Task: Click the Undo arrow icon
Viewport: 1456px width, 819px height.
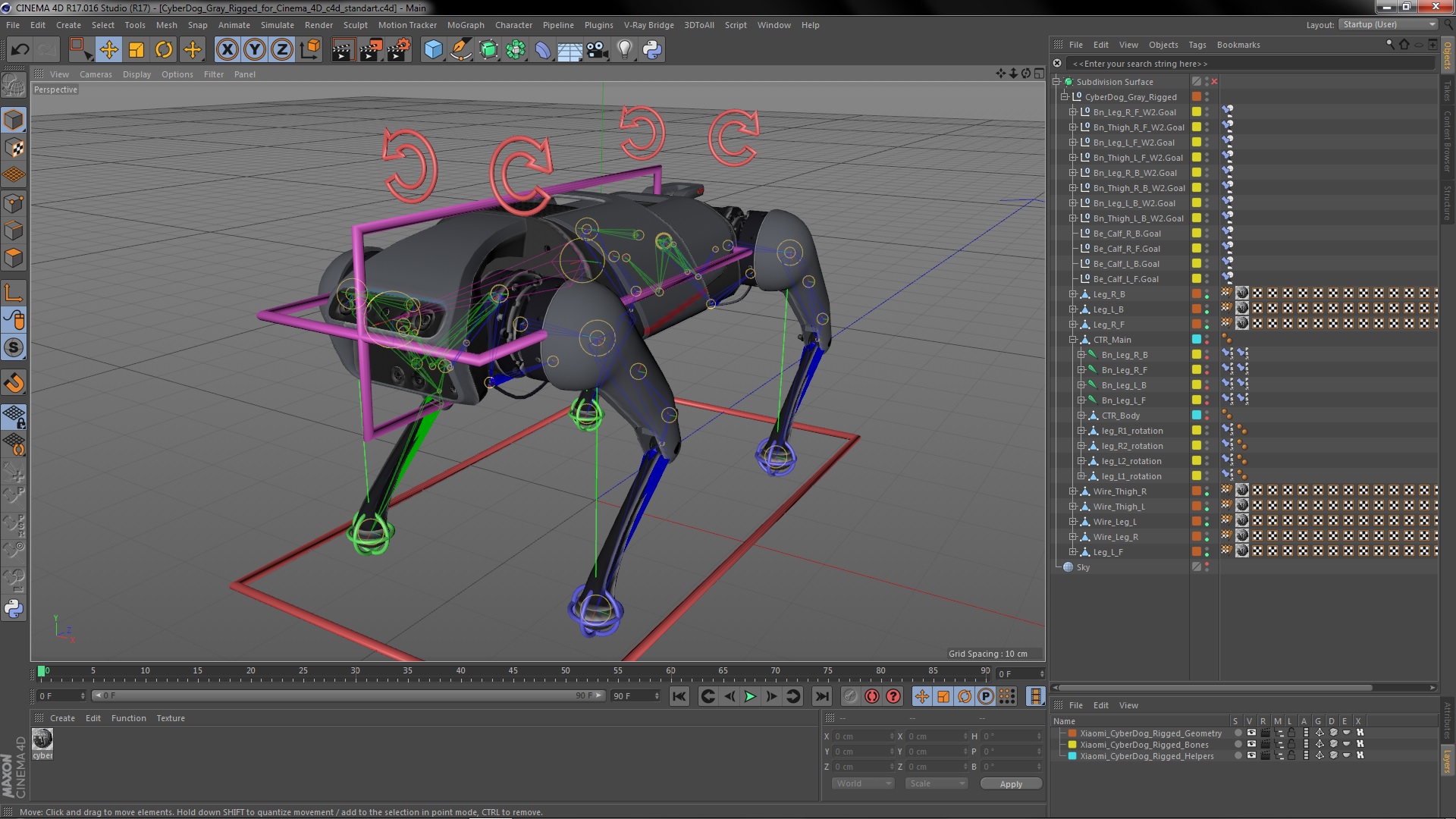Action: [20, 50]
